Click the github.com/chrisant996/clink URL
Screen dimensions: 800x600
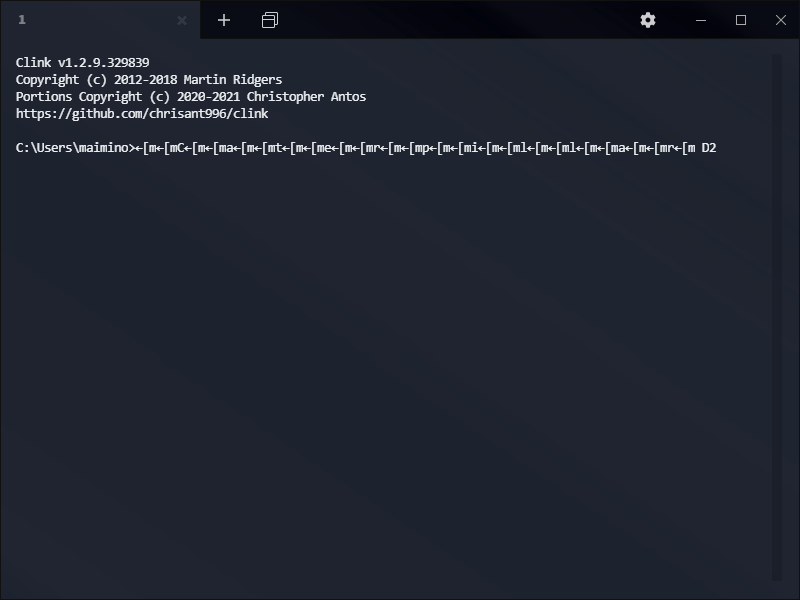(x=142, y=114)
